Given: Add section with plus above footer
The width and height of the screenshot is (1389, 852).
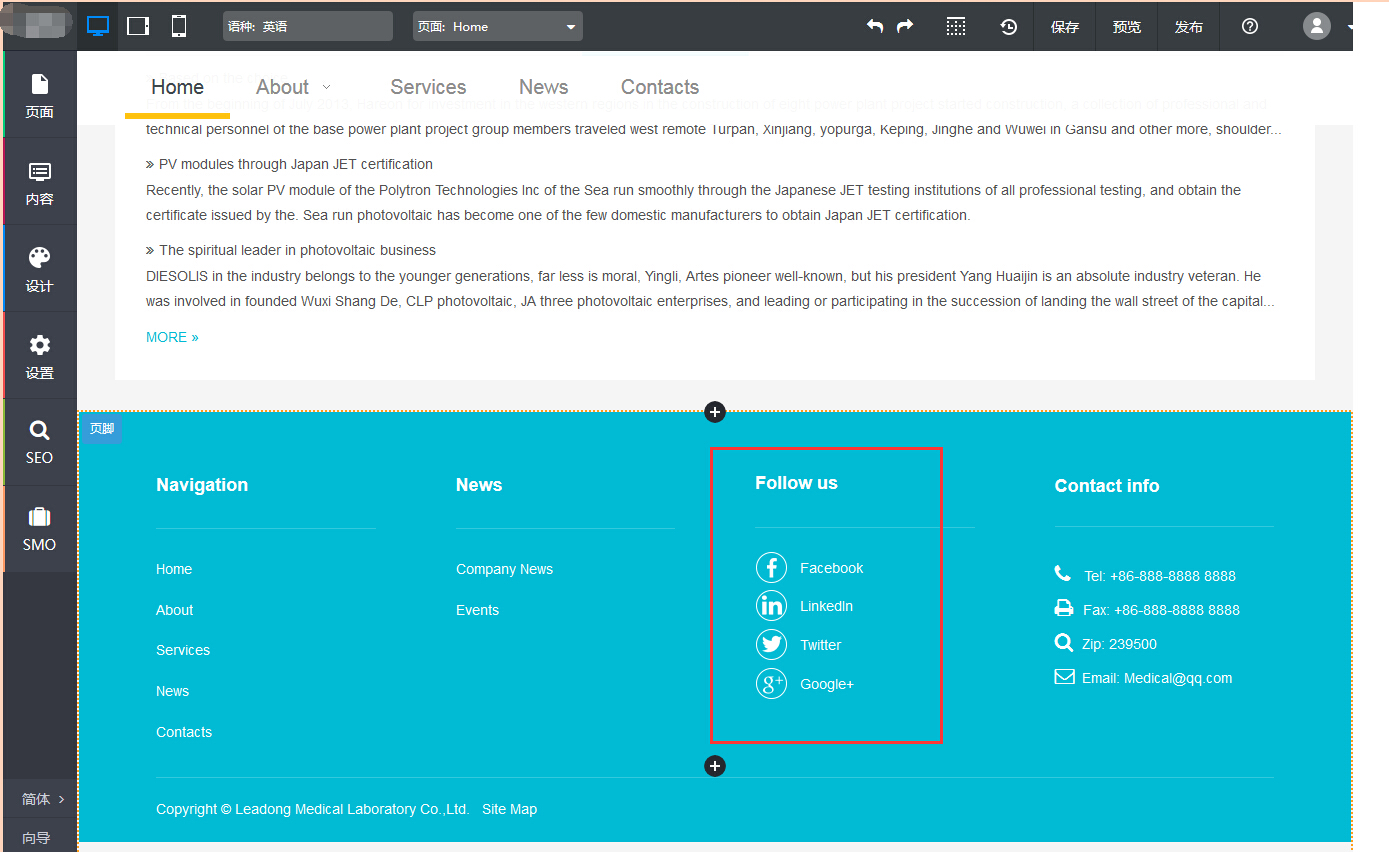Looking at the screenshot, I should (x=714, y=412).
